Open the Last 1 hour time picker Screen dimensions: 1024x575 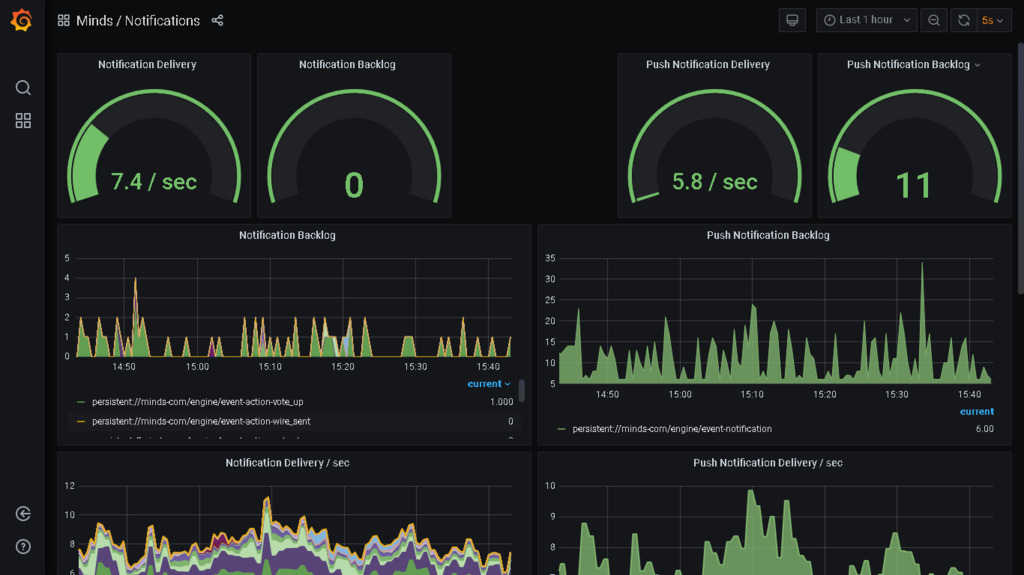click(866, 20)
